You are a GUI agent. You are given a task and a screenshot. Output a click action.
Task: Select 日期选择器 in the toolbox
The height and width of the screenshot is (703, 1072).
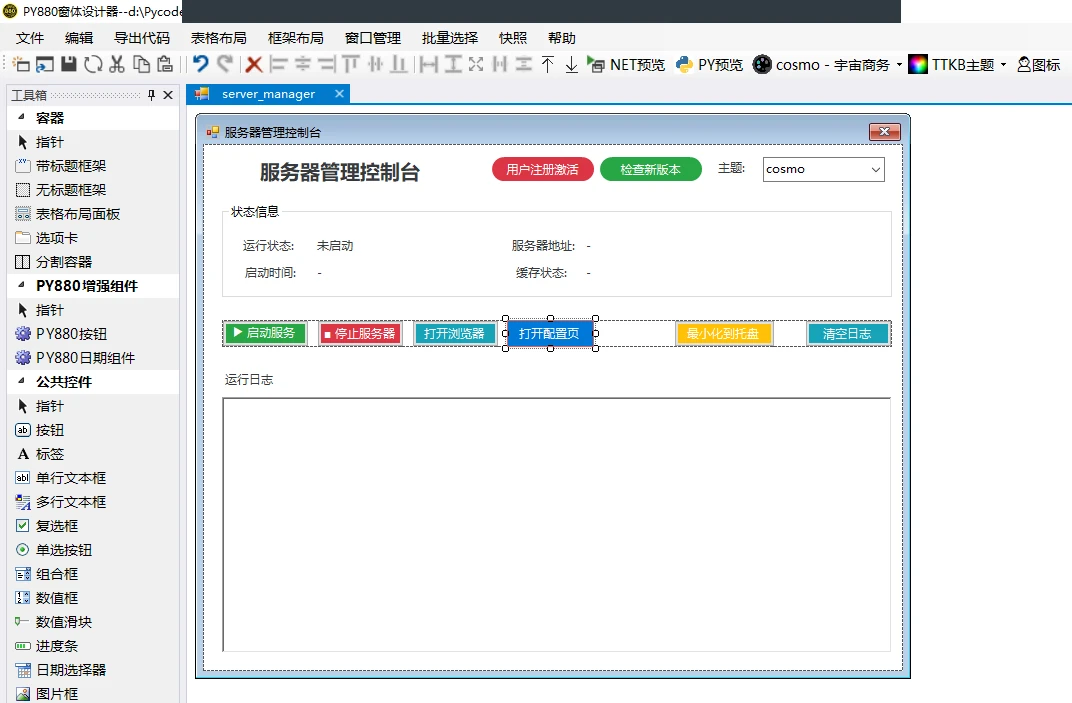tap(94, 669)
